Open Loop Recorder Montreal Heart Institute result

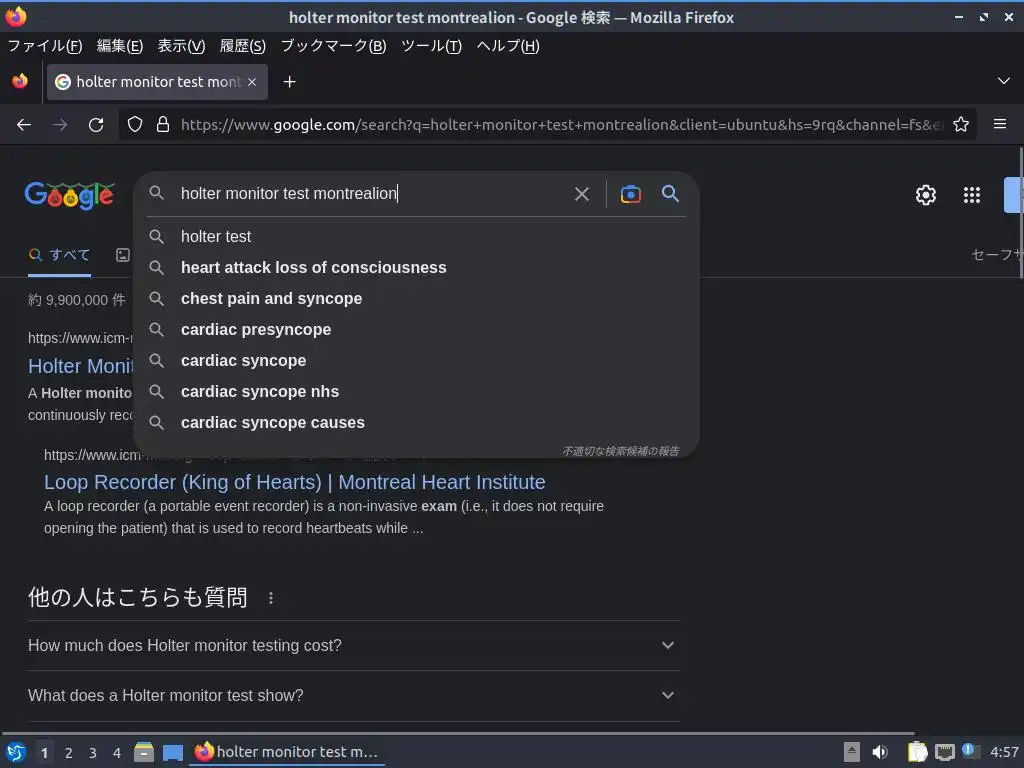click(295, 482)
